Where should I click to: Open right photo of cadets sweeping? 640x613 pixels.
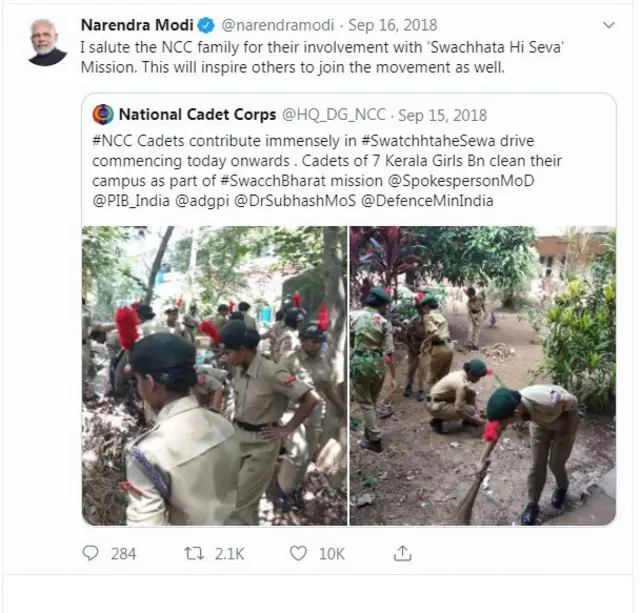pos(482,375)
